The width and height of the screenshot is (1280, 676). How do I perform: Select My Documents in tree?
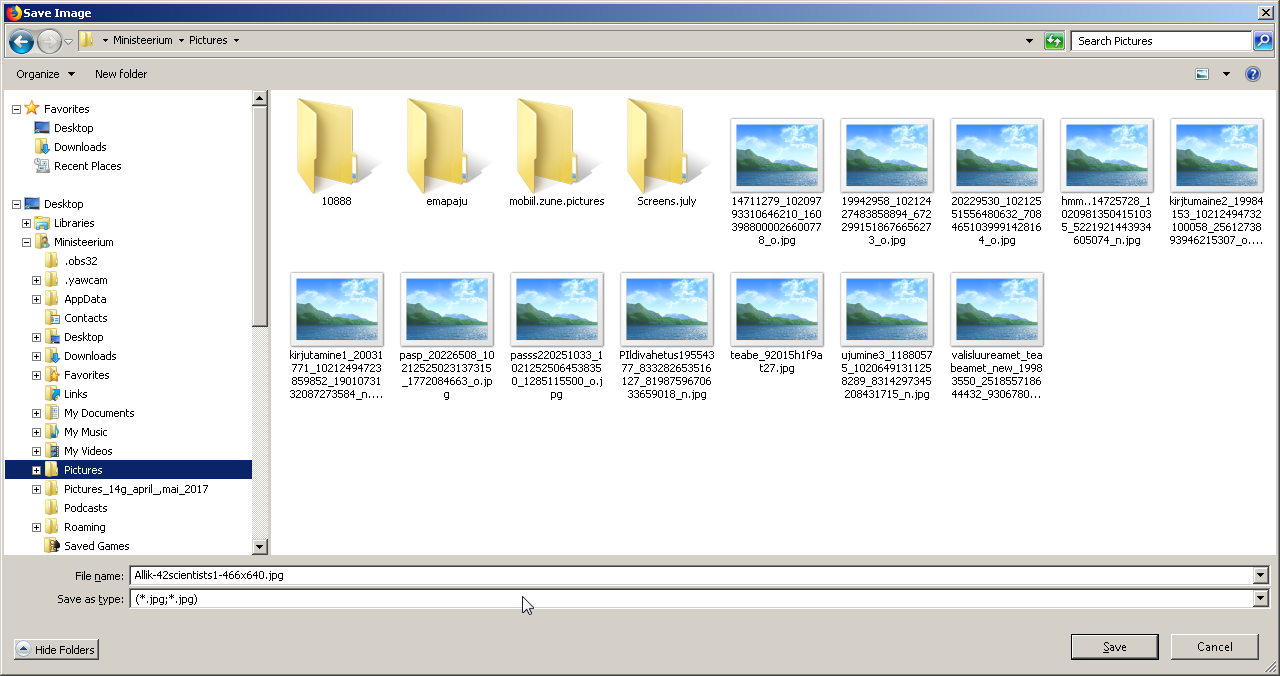99,413
